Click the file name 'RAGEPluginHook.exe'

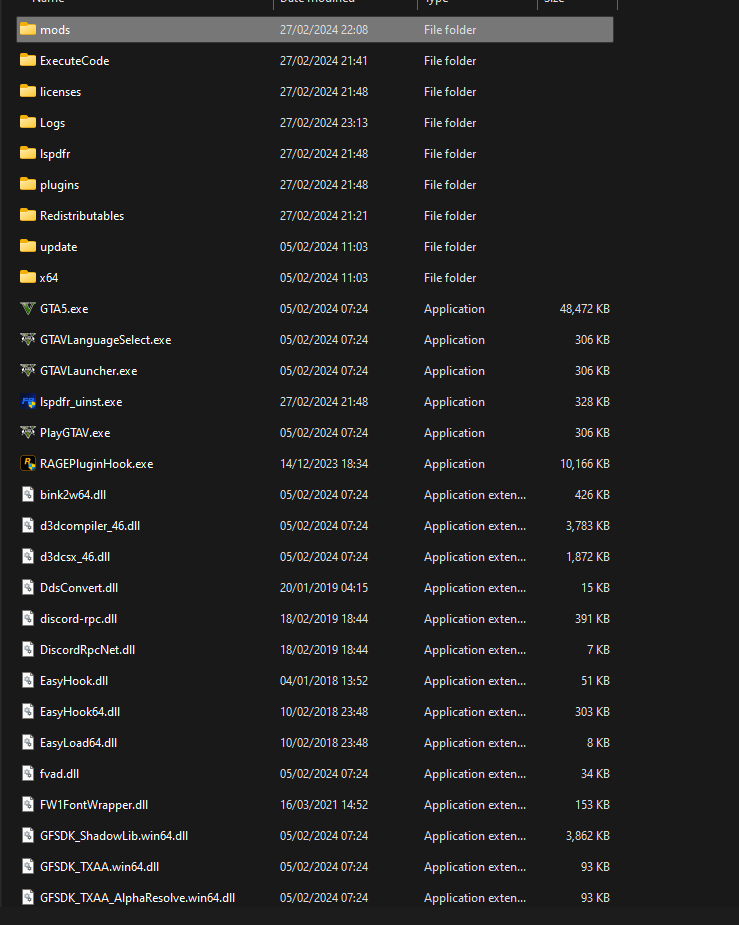[97, 464]
